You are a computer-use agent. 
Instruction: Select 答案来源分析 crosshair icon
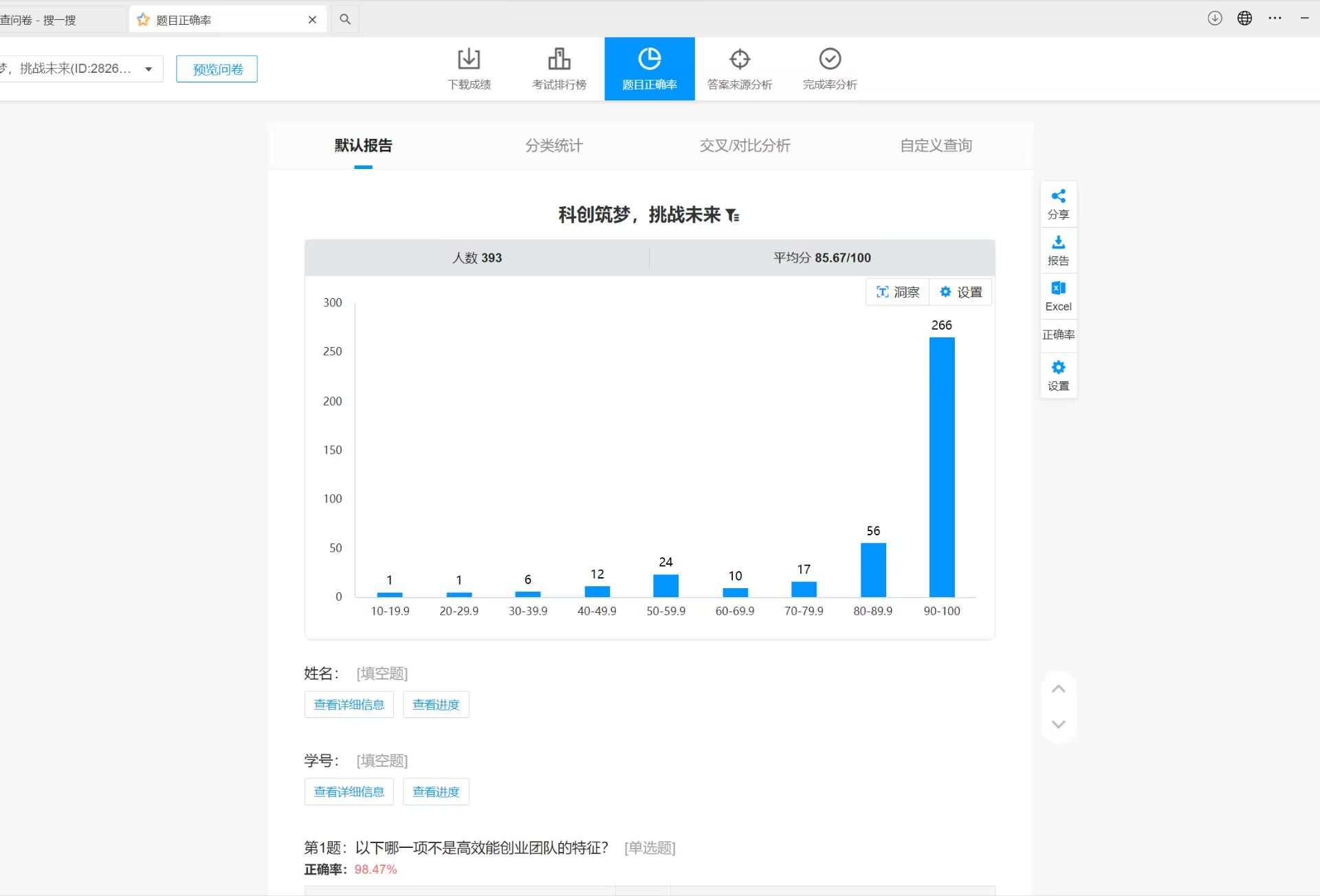pyautogui.click(x=740, y=60)
